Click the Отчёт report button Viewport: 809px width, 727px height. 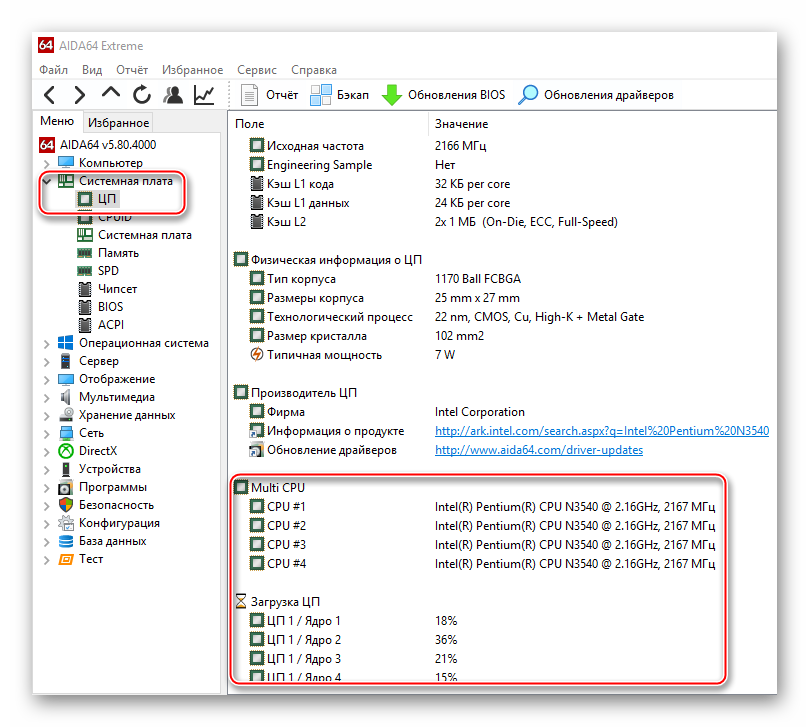click(x=270, y=95)
